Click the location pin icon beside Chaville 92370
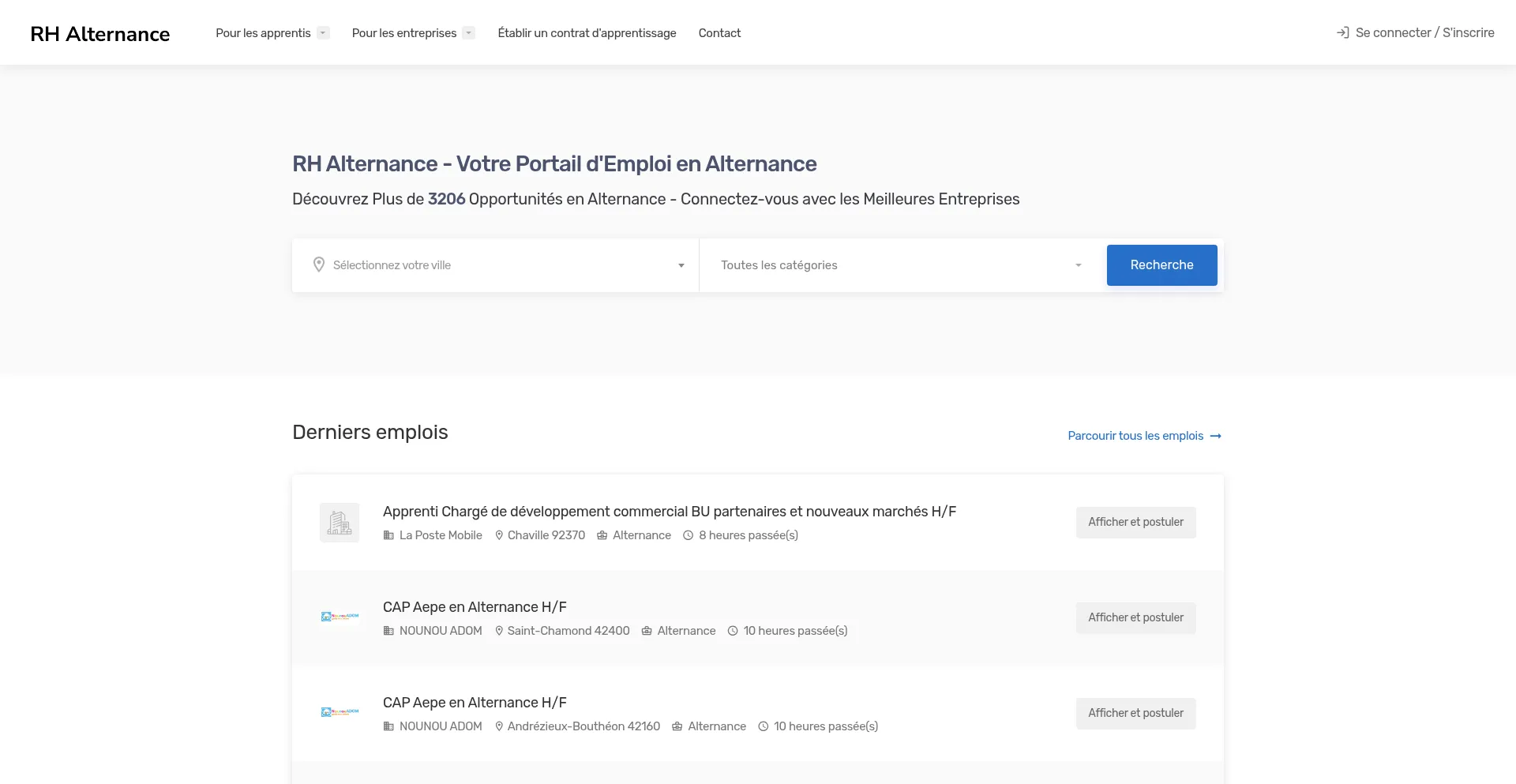This screenshot has width=1516, height=784. (499, 535)
